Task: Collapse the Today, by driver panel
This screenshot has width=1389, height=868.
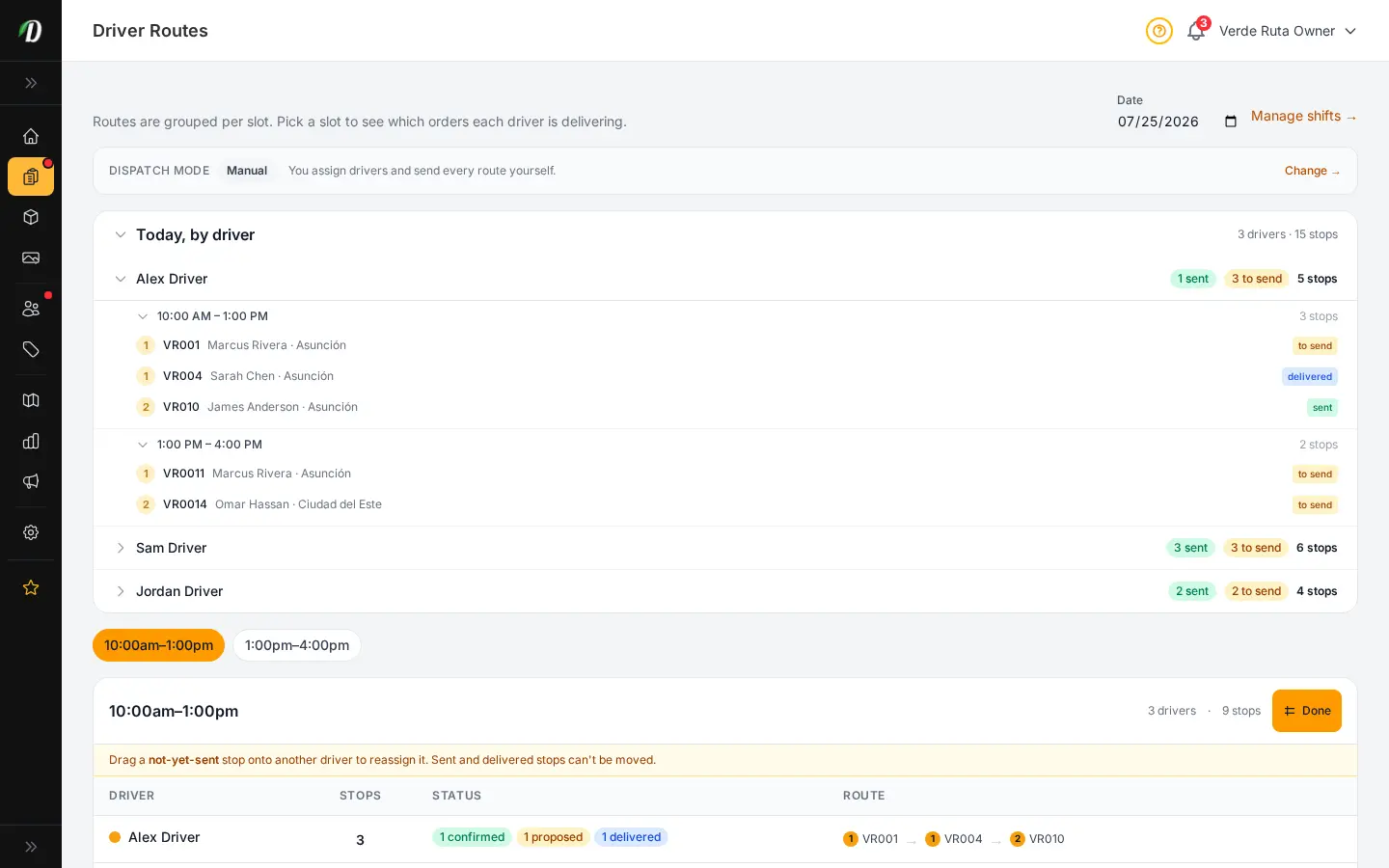Action: (x=121, y=234)
